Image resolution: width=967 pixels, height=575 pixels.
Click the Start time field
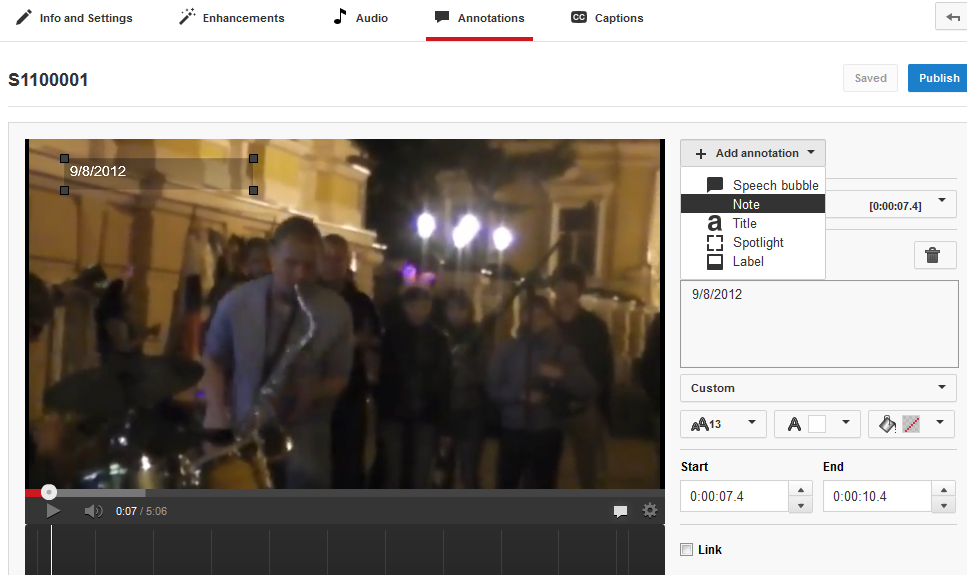point(735,496)
